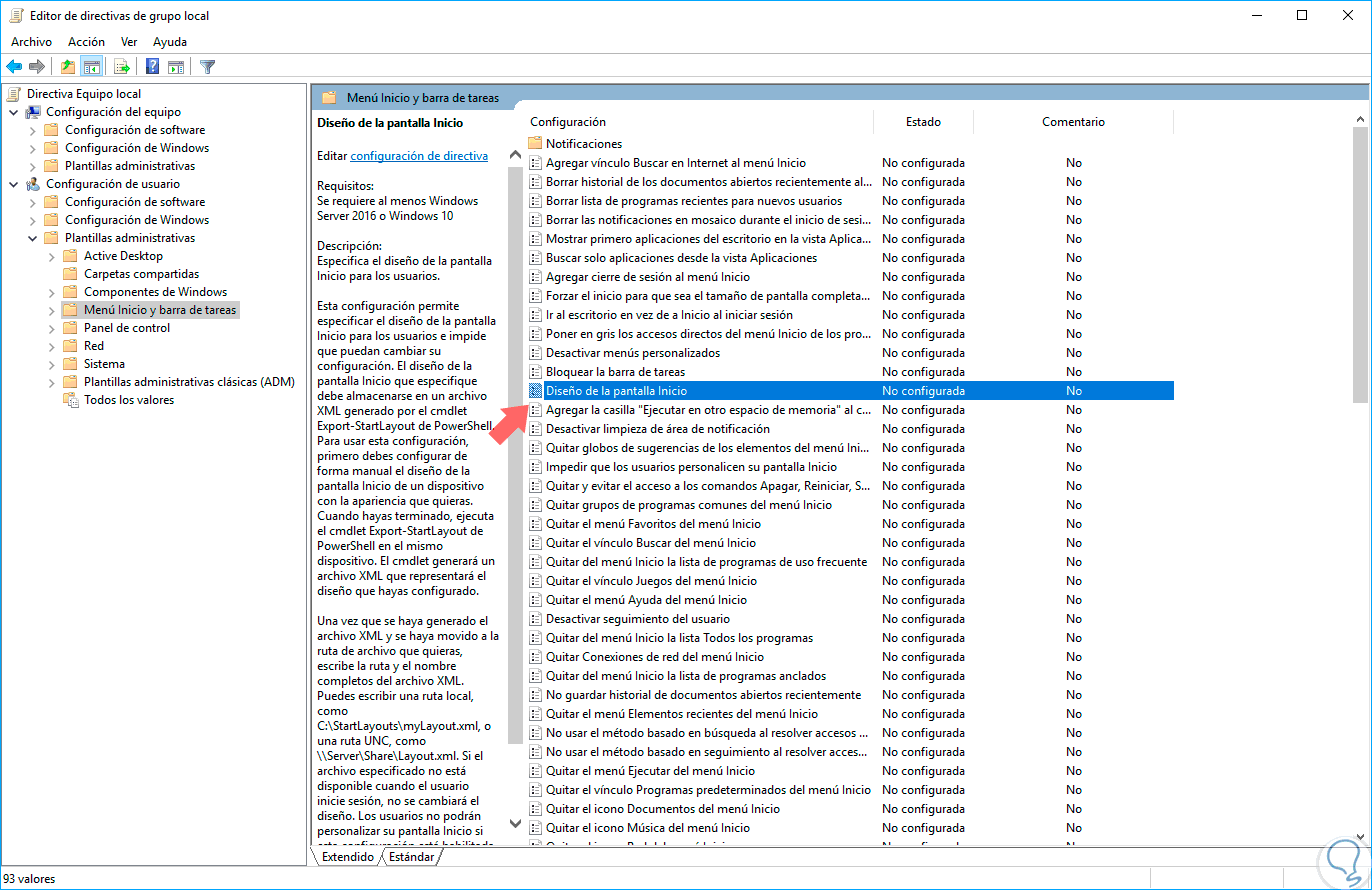Expand Plantillas administrativas clásicas (ADM)
Image resolution: width=1372 pixels, height=890 pixels.
click(52, 382)
